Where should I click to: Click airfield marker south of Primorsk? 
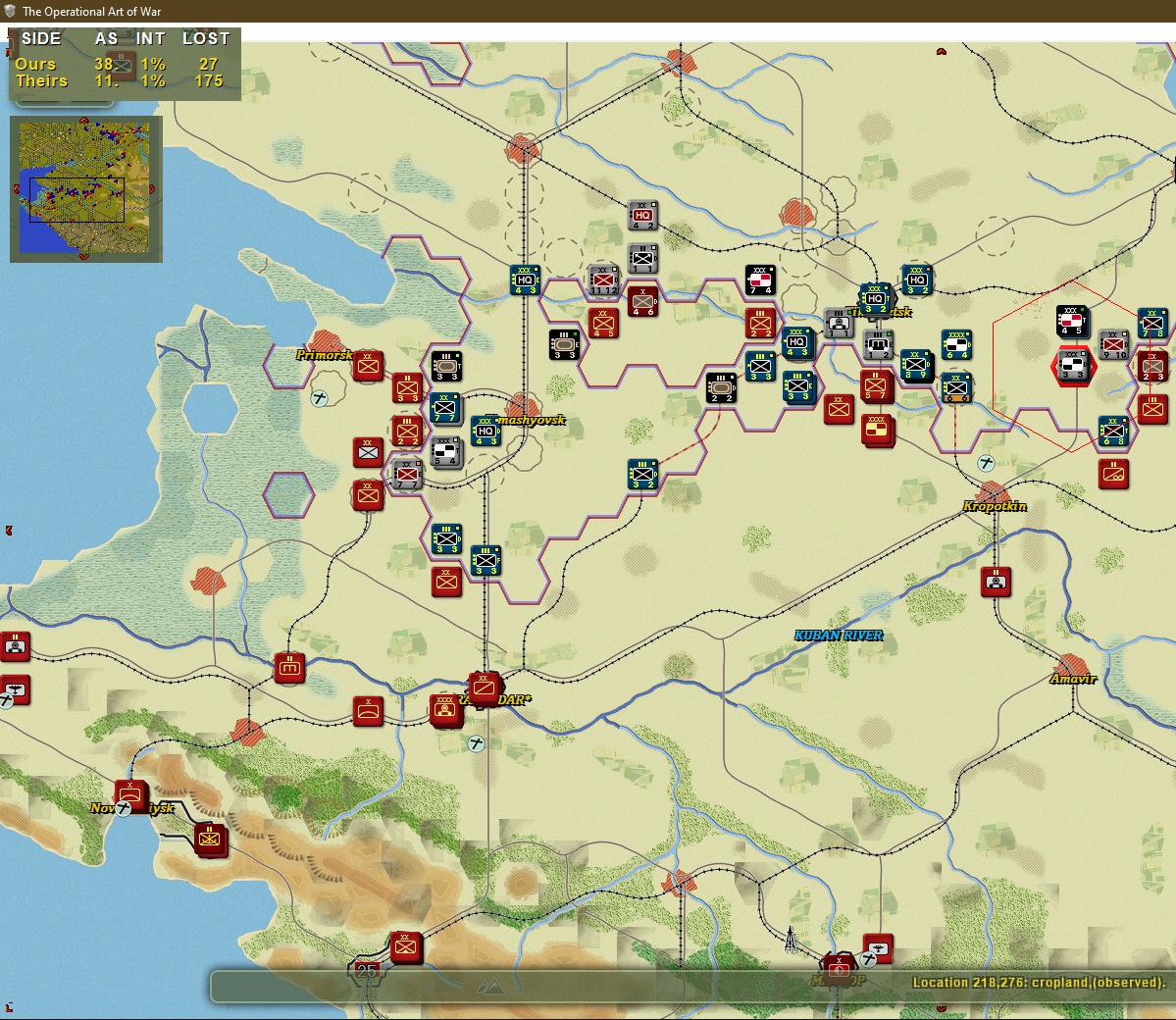pos(320,398)
